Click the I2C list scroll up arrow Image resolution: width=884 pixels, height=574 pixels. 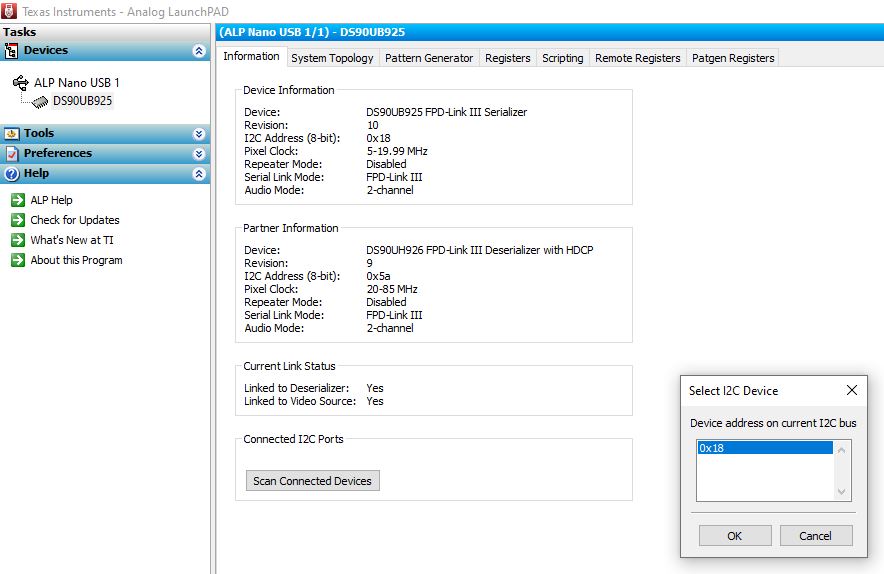coord(842,450)
